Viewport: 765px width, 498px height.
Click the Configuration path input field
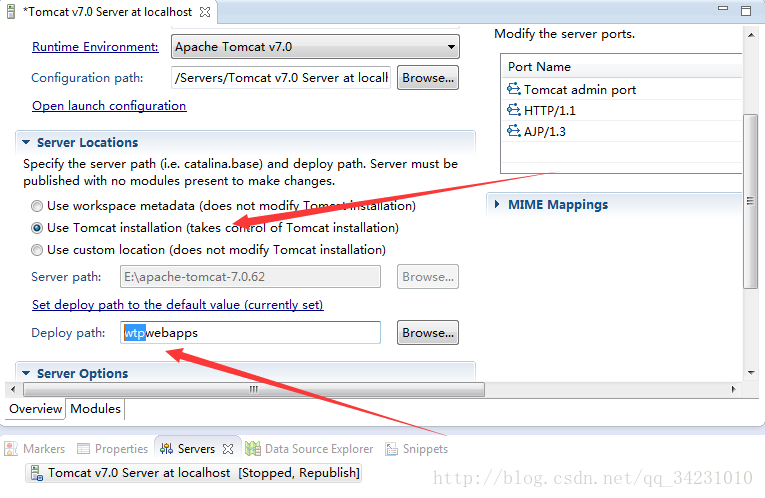tap(281, 78)
